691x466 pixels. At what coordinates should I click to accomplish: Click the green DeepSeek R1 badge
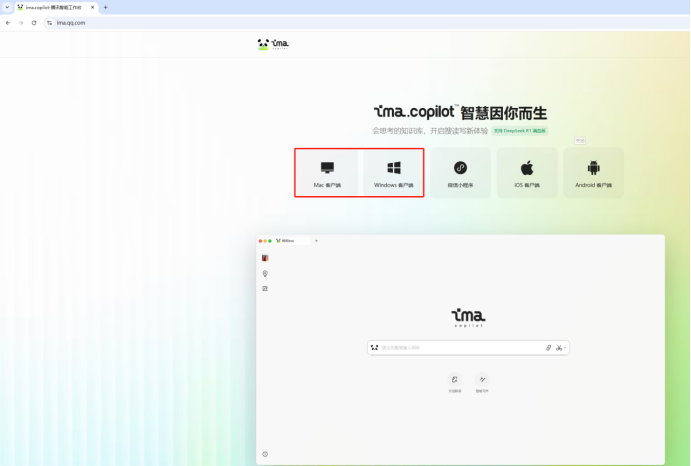pyautogui.click(x=520, y=131)
